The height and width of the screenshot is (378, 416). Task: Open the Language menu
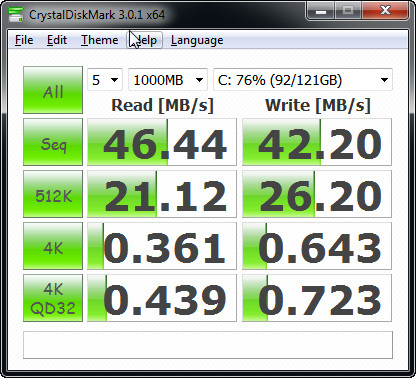[197, 40]
